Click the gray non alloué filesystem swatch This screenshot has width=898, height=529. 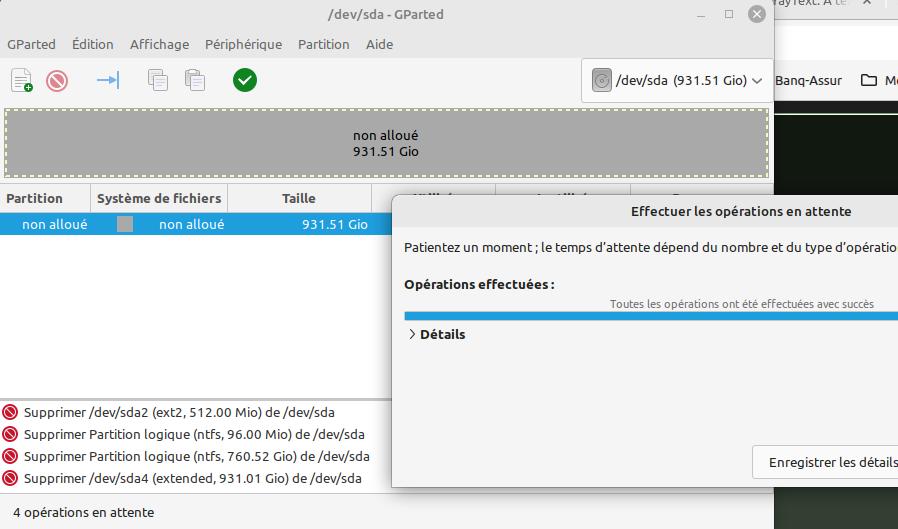click(x=125, y=225)
